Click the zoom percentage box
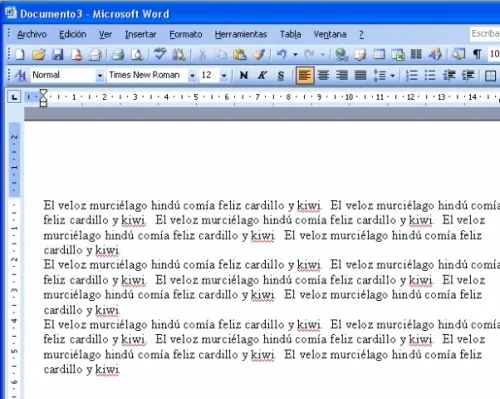Screen dimensions: 500x399 coord(494,54)
